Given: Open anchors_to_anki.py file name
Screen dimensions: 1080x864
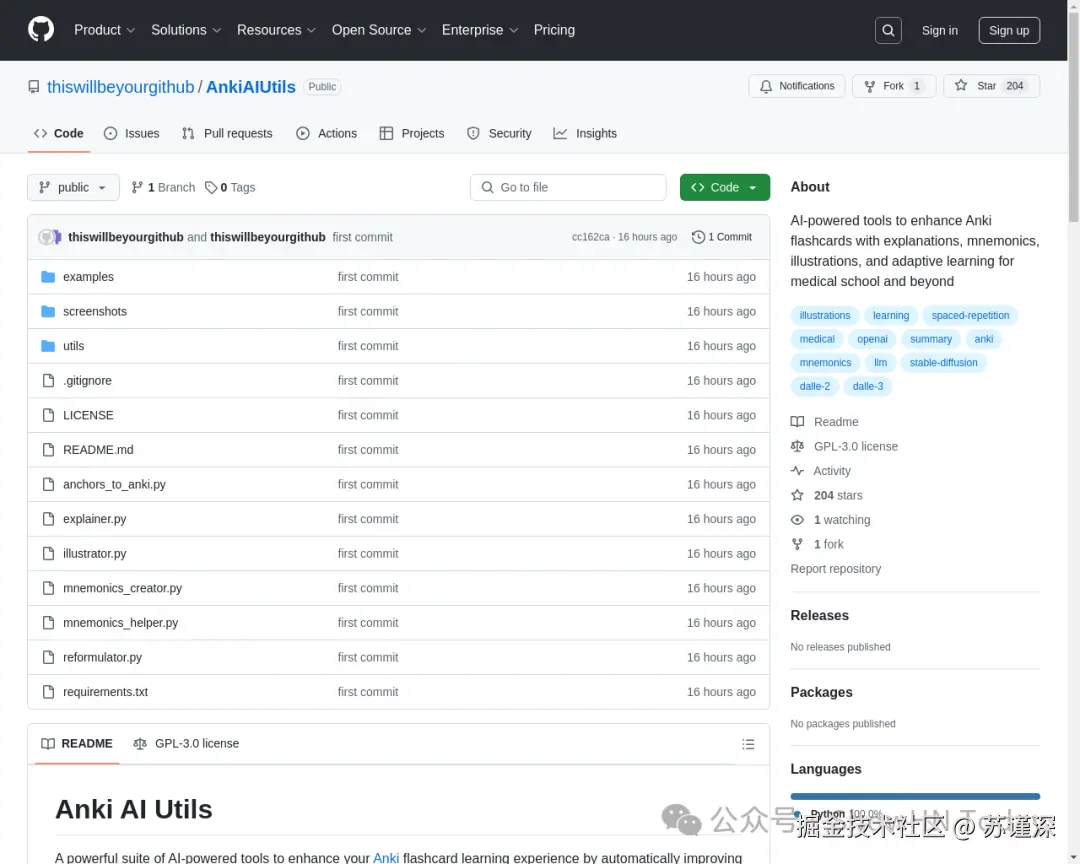Looking at the screenshot, I should click(x=114, y=484).
